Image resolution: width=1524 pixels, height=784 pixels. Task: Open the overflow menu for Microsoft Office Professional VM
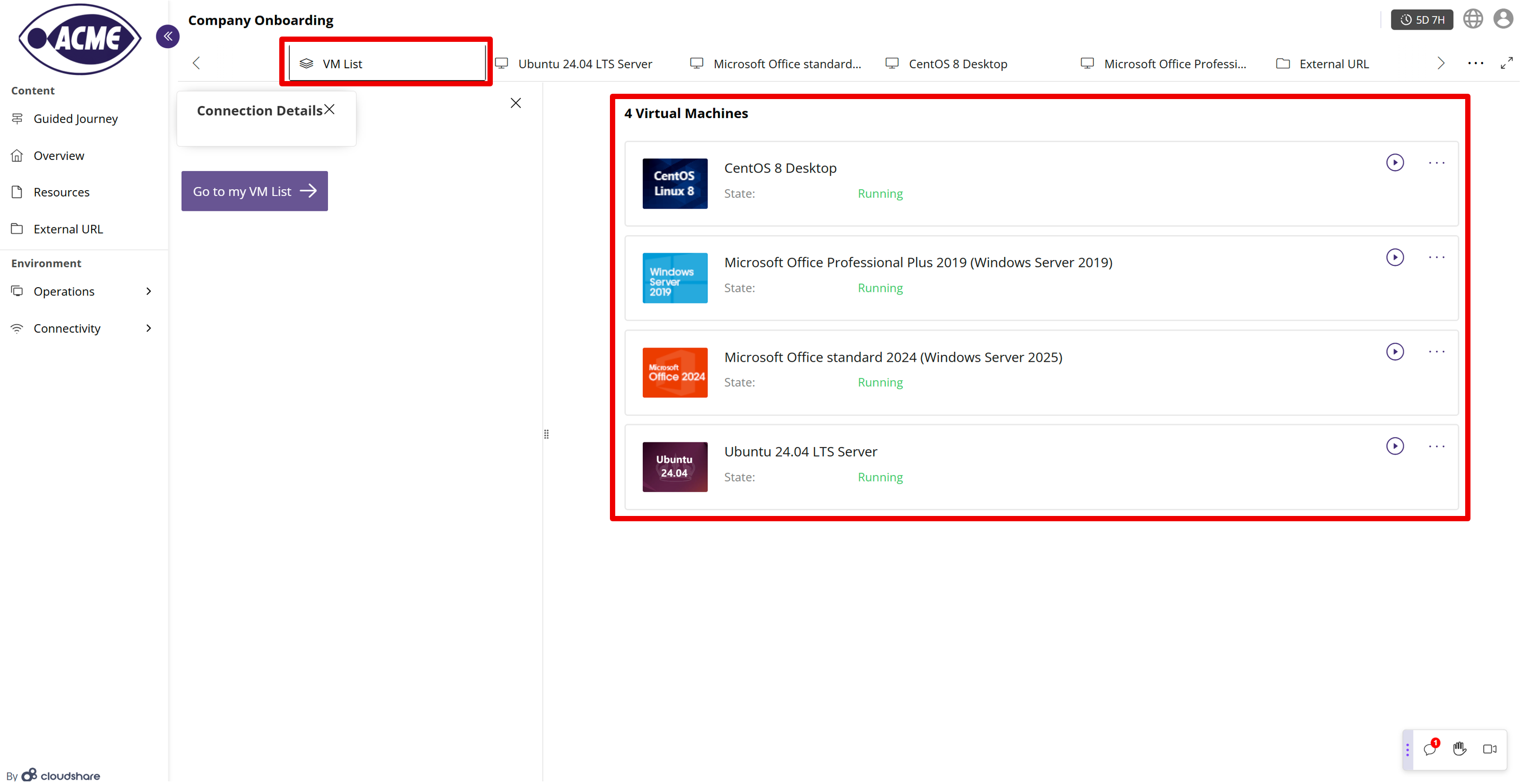[1437, 257]
